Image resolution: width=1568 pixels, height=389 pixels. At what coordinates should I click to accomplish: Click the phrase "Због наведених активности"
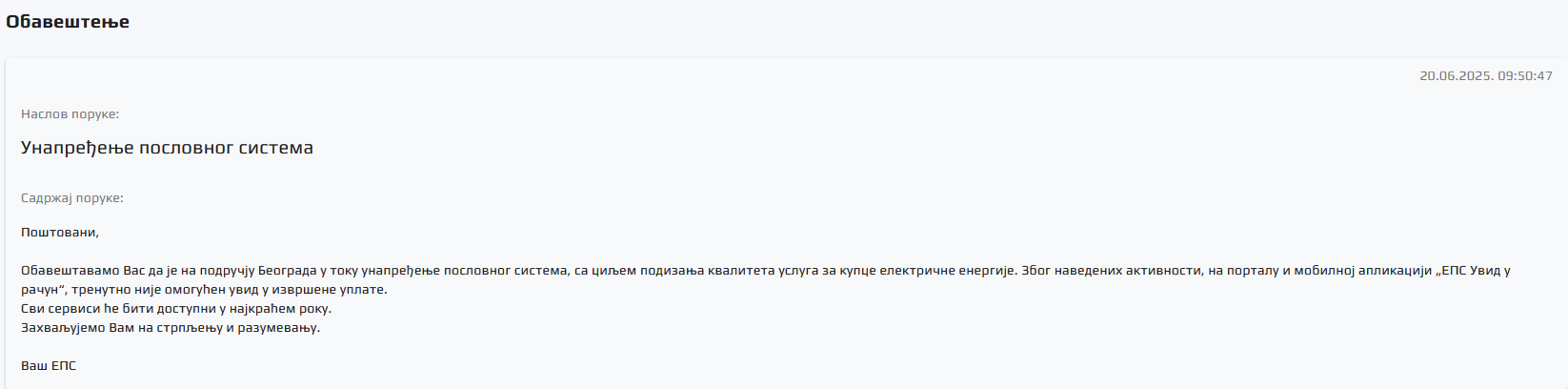1111,271
